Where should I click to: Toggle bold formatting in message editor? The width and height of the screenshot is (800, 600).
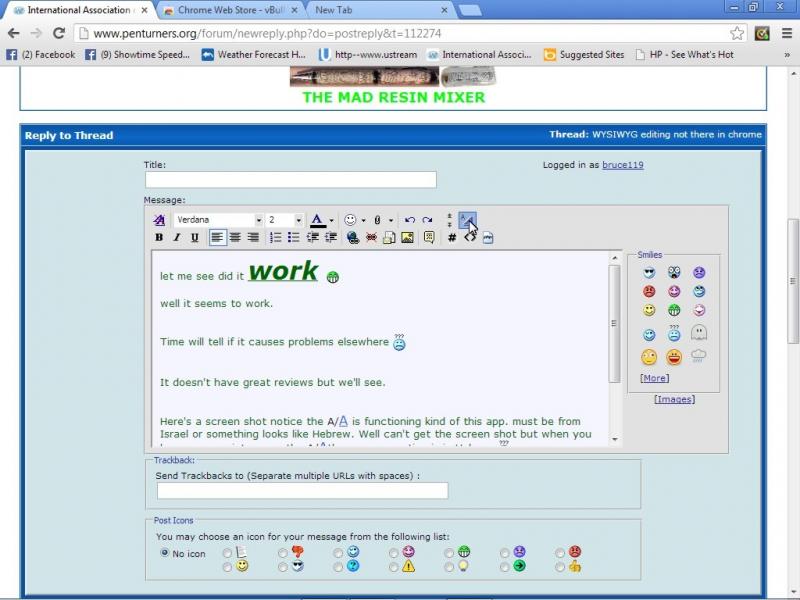(x=159, y=238)
